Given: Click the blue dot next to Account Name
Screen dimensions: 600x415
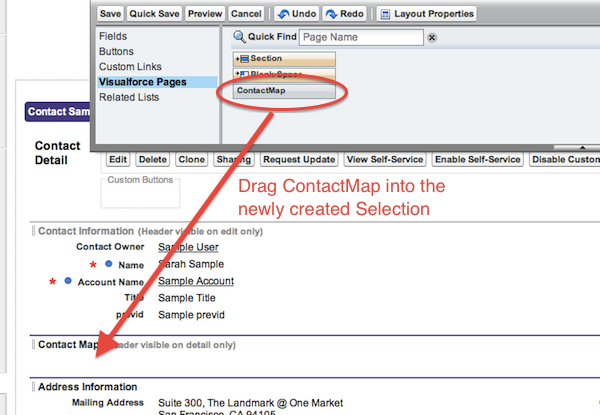Looking at the screenshot, I should [x=68, y=281].
